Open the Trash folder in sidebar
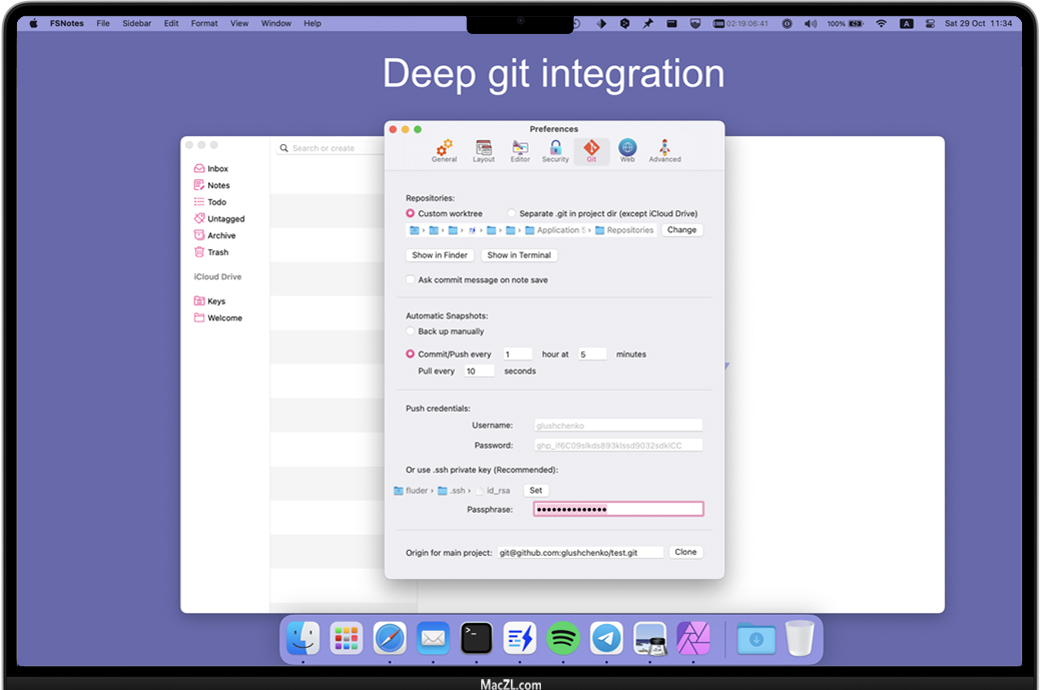This screenshot has height=690, width=1040. pos(217,252)
